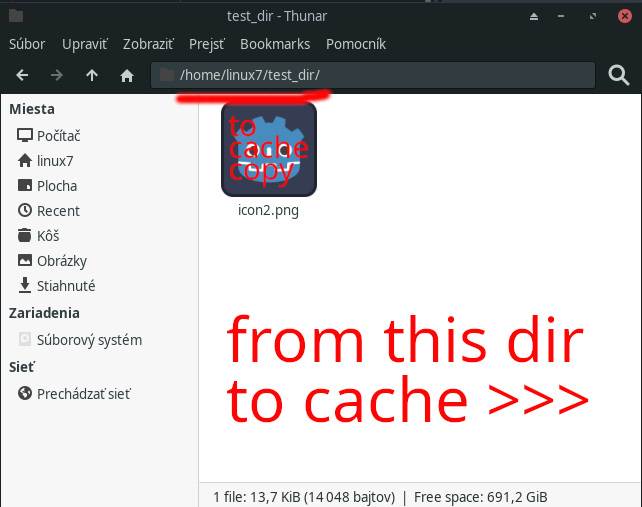Open Kôš in the sidebar
The height and width of the screenshot is (507, 642).
tap(48, 236)
